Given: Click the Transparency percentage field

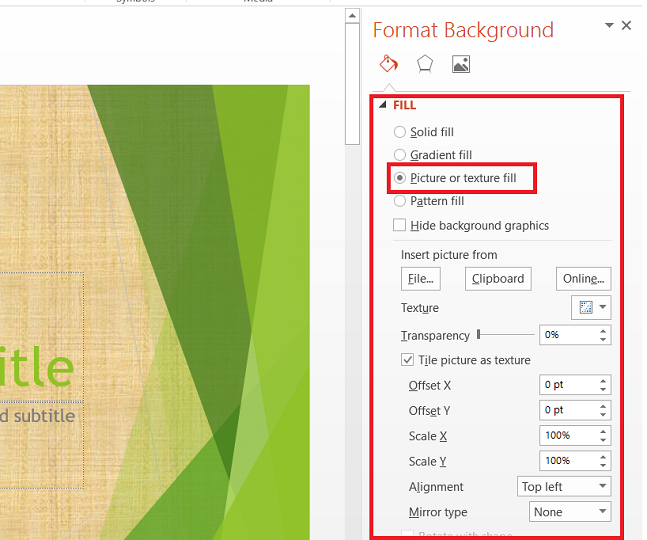Looking at the screenshot, I should pos(567,335).
